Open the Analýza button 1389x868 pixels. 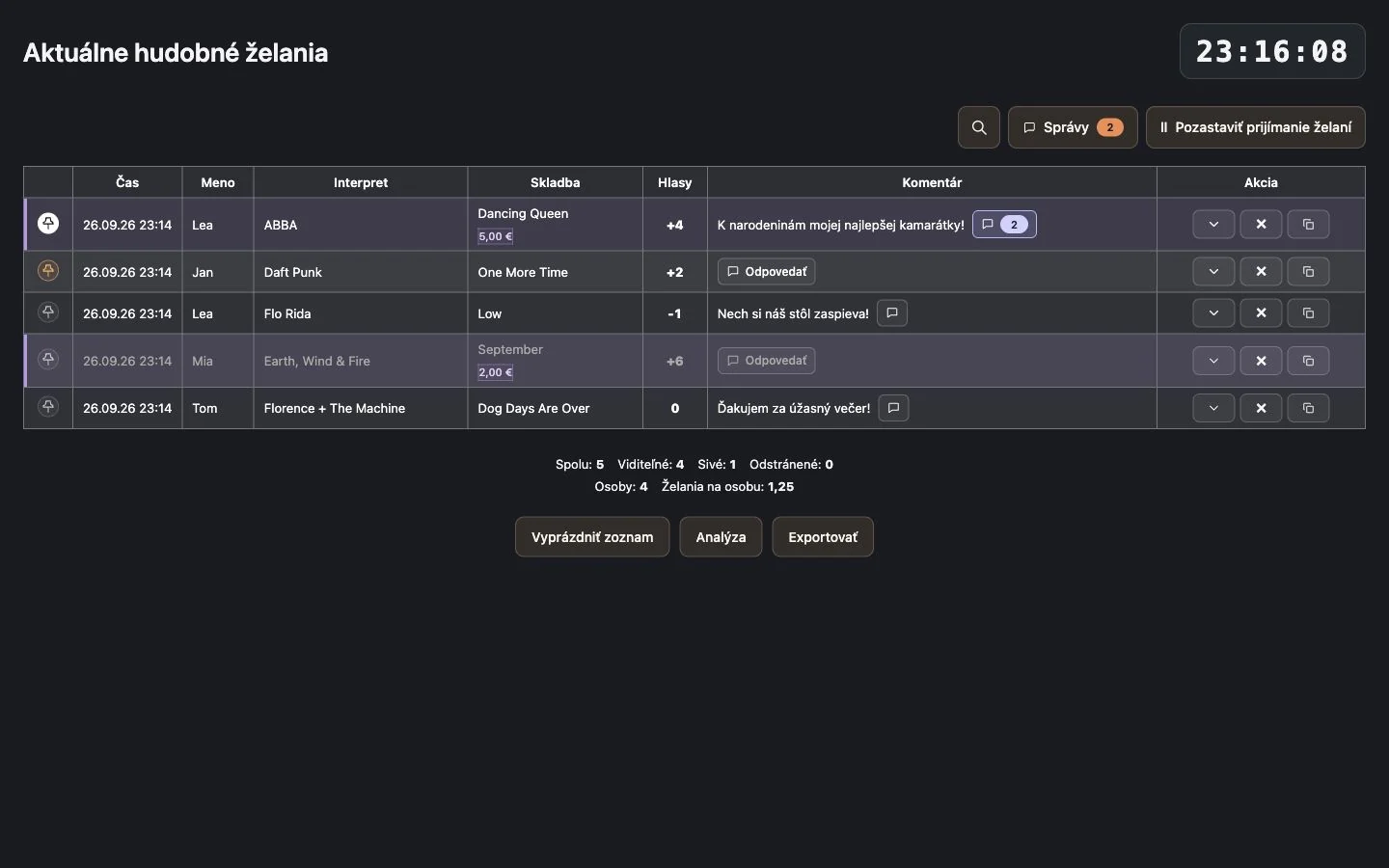[721, 537]
